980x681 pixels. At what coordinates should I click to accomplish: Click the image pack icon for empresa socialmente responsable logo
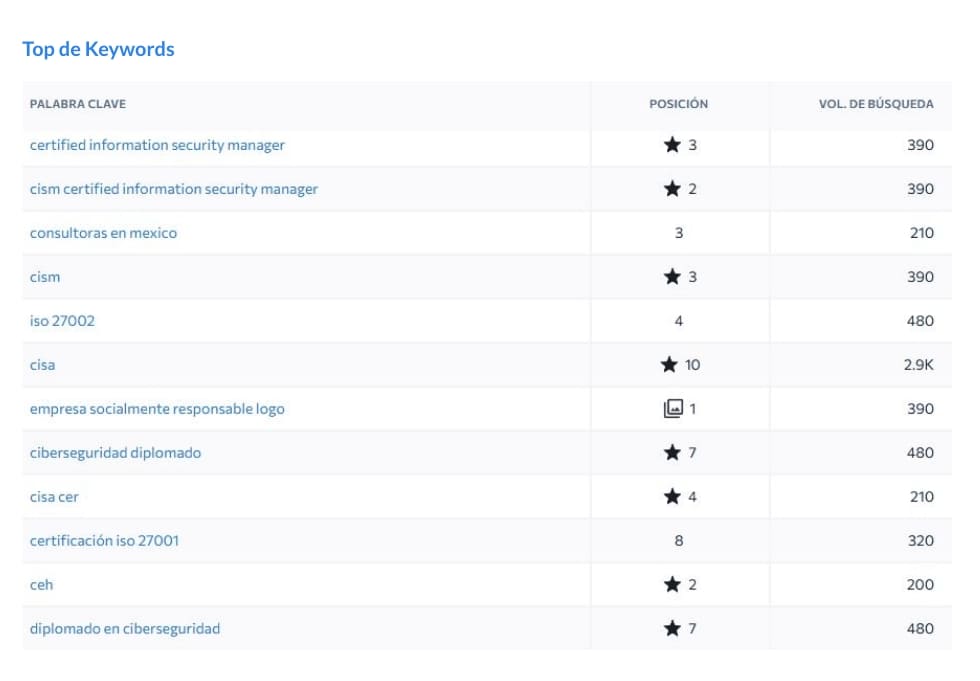click(672, 409)
